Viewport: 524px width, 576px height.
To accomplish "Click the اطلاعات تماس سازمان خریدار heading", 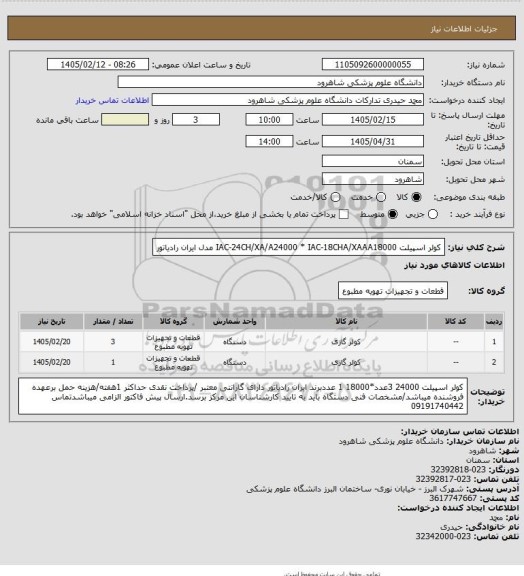I will coord(460,431).
